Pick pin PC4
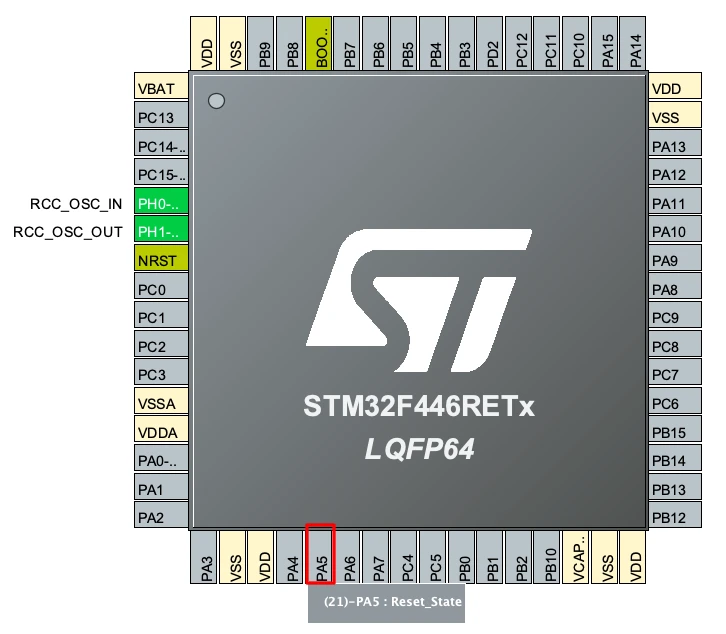The width and height of the screenshot is (726, 634). click(x=404, y=557)
